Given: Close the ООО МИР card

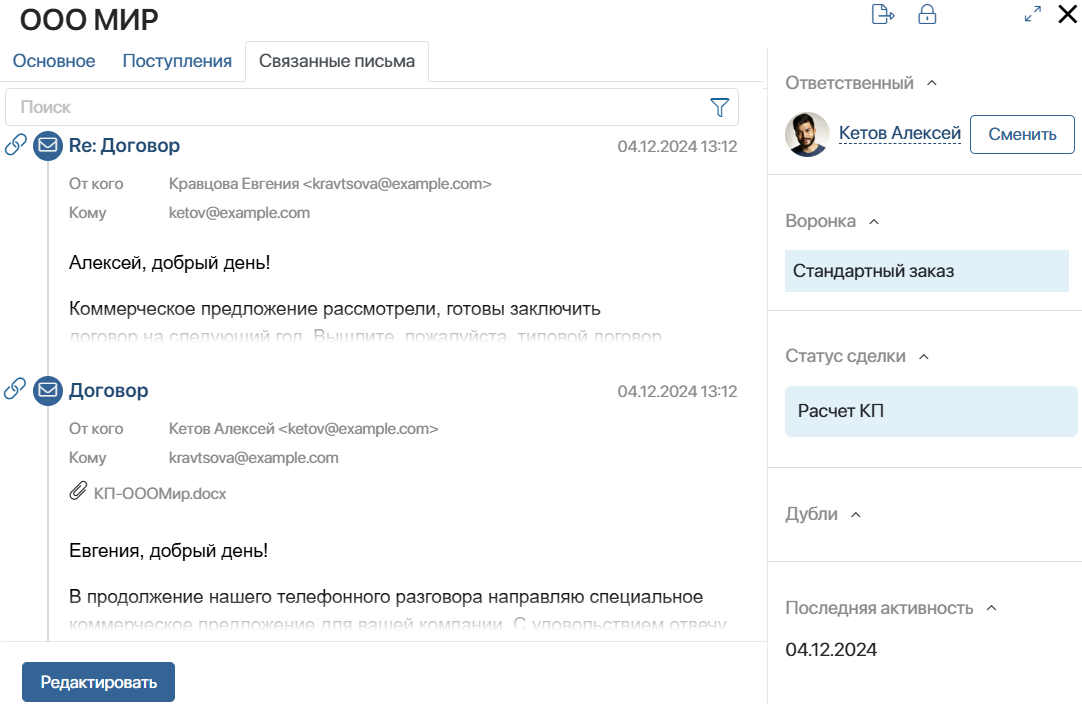Looking at the screenshot, I should point(1068,14).
